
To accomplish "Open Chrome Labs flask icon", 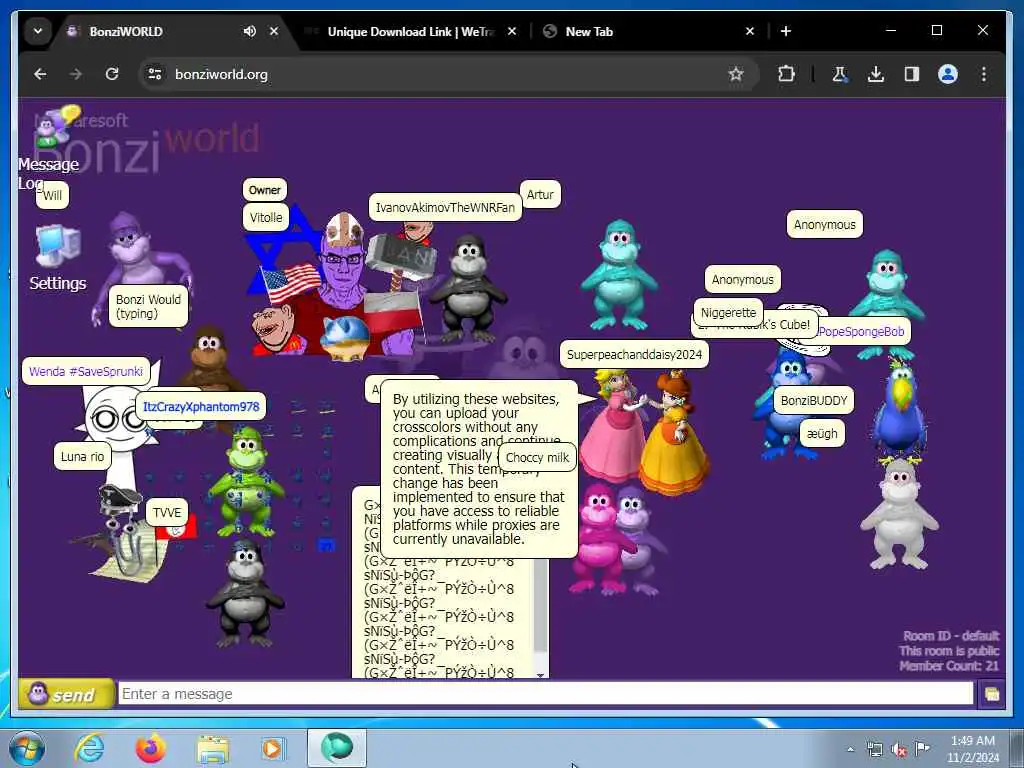I will point(840,74).
